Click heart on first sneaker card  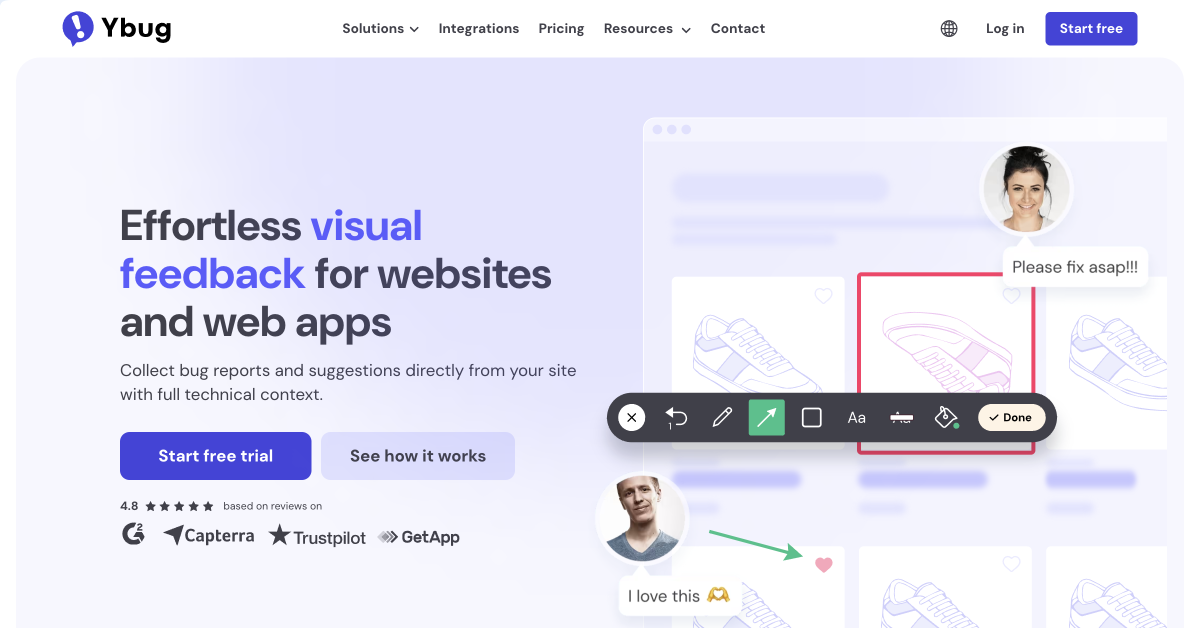point(823,296)
